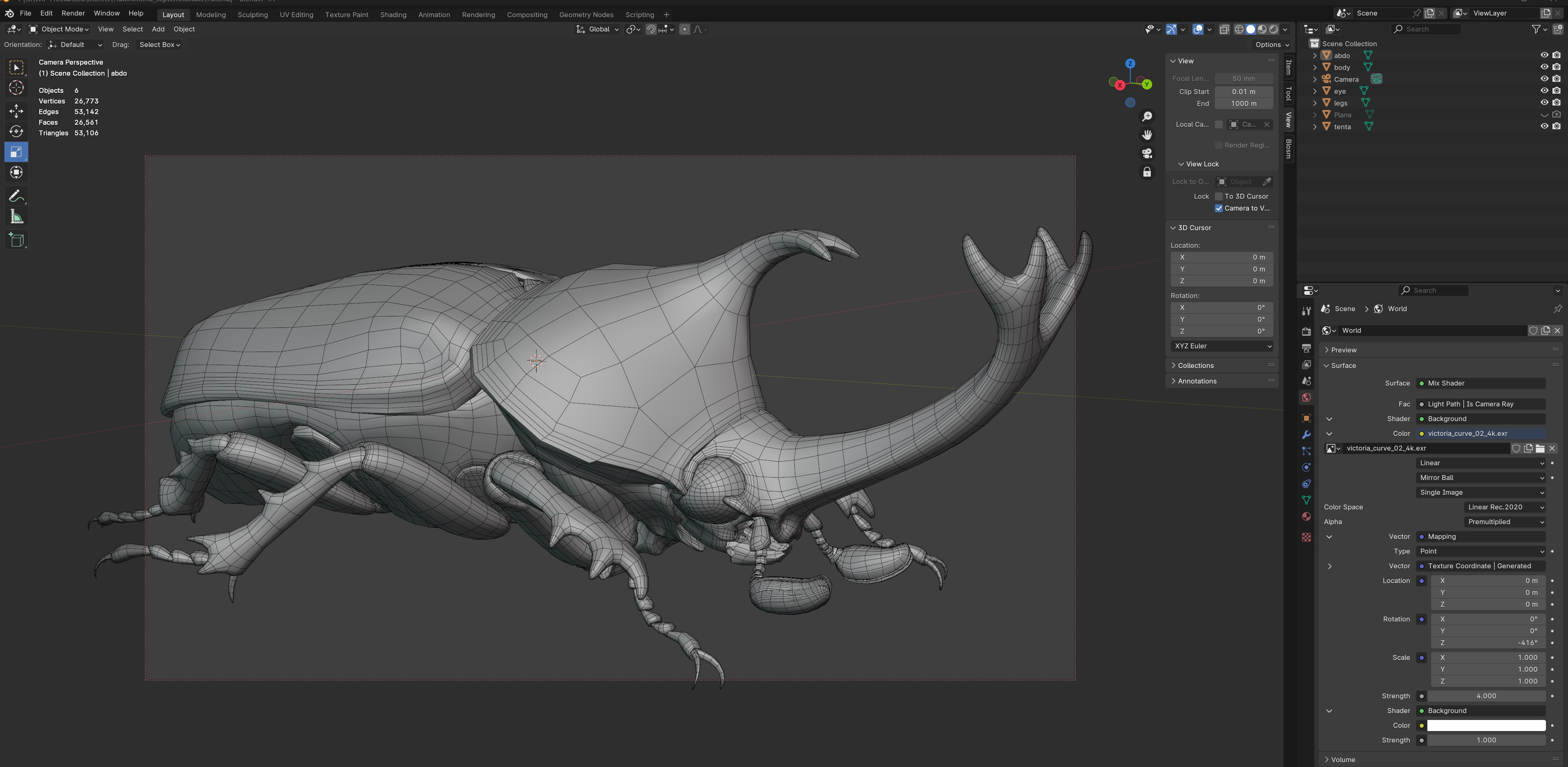
Task: Open the XYZ Euler rotation mode dropdown
Action: [1221, 346]
